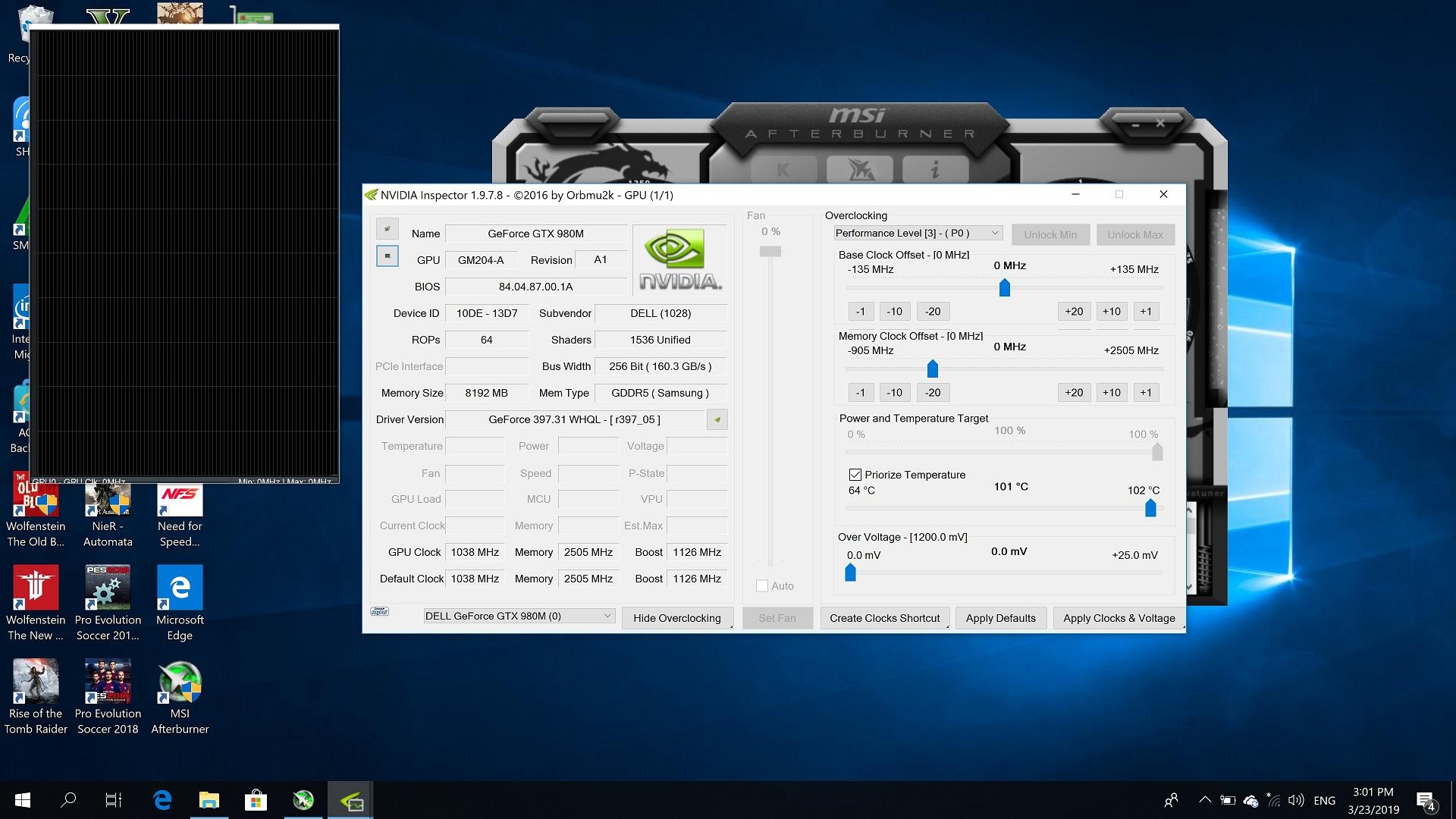Click Apply Clocks & Voltage

point(1119,618)
